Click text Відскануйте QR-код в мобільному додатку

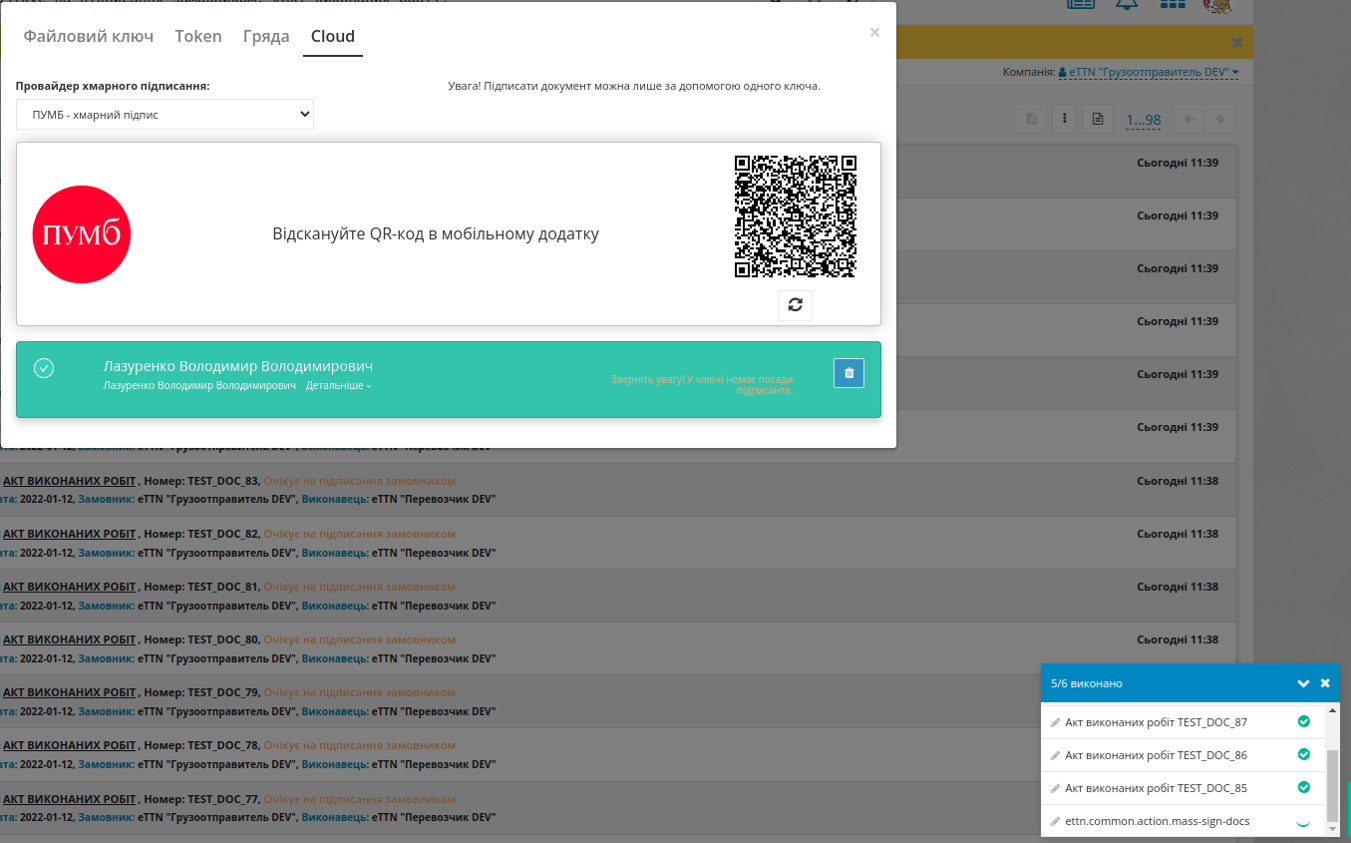coord(436,234)
